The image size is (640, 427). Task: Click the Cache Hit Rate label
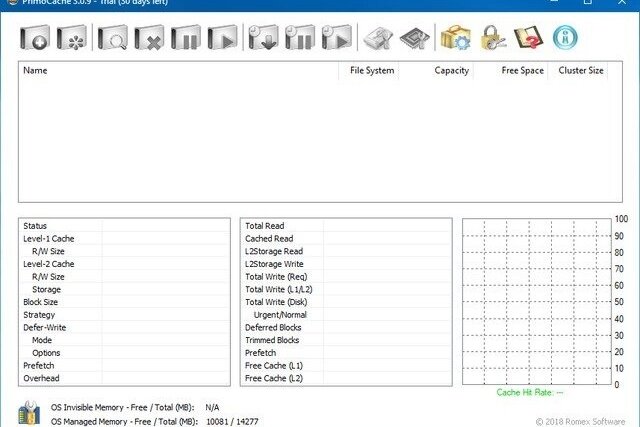click(x=530, y=392)
